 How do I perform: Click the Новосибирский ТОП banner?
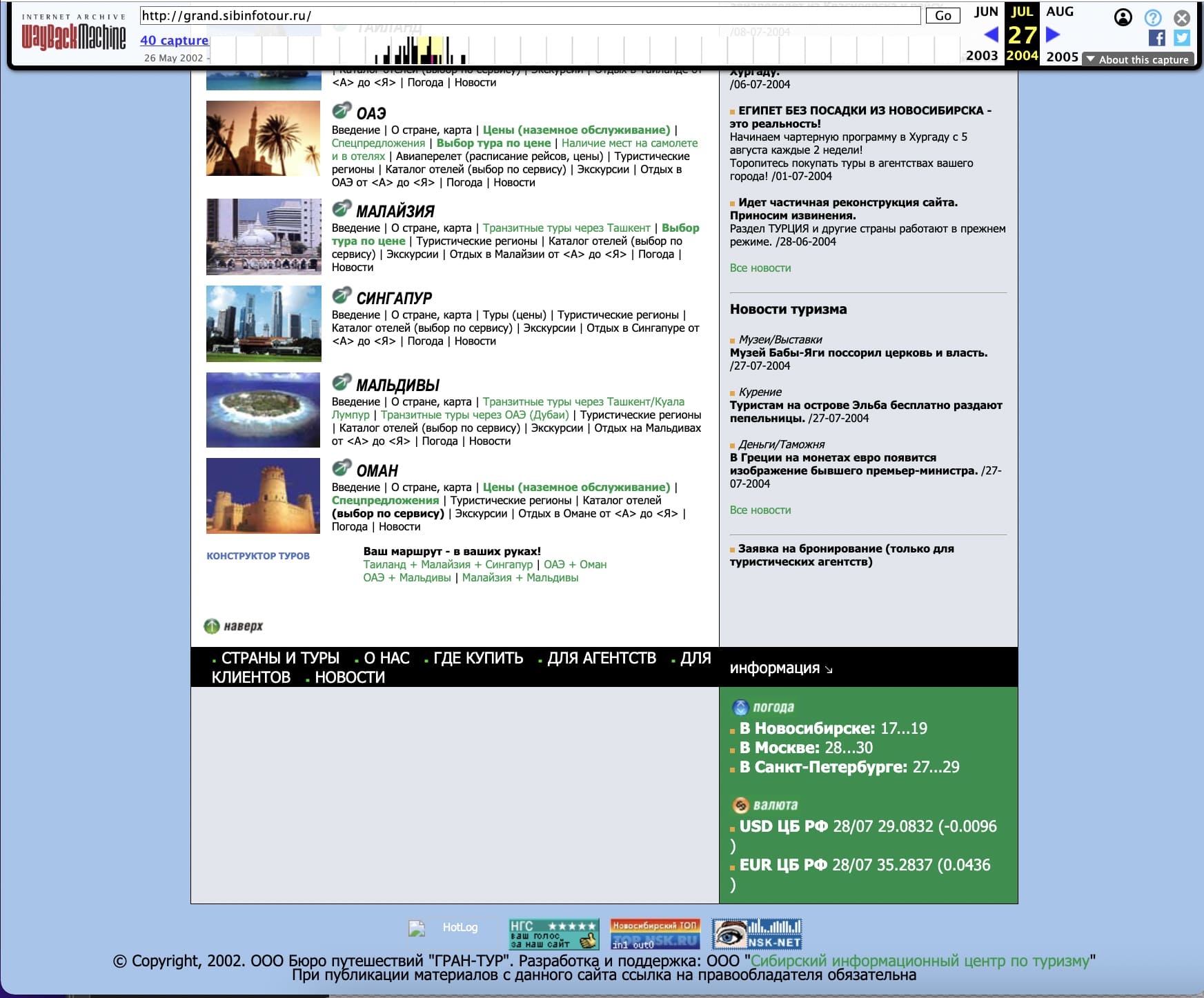[x=655, y=935]
